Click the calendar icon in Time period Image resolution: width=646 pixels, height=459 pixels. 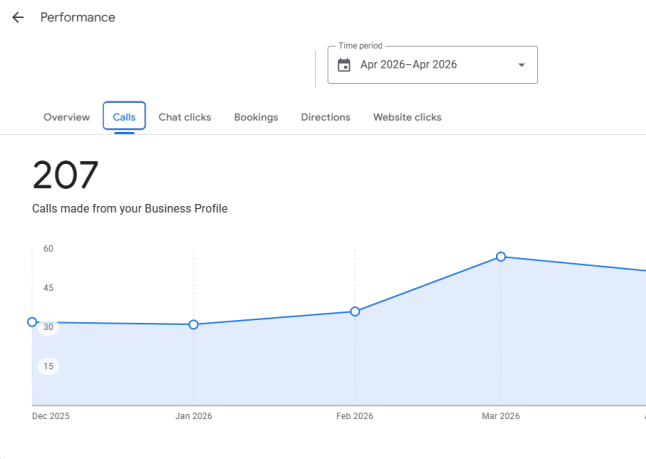[344, 65]
